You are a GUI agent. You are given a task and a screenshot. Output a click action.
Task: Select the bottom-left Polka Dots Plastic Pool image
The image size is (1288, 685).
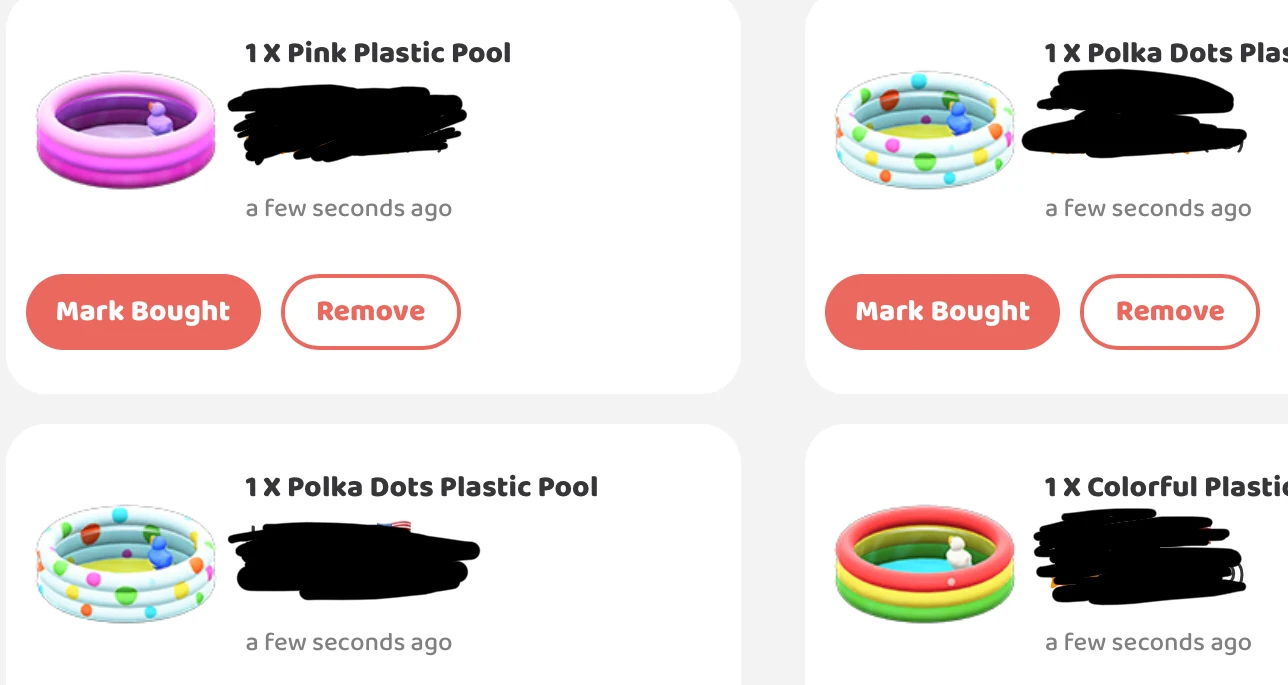[x=124, y=562]
